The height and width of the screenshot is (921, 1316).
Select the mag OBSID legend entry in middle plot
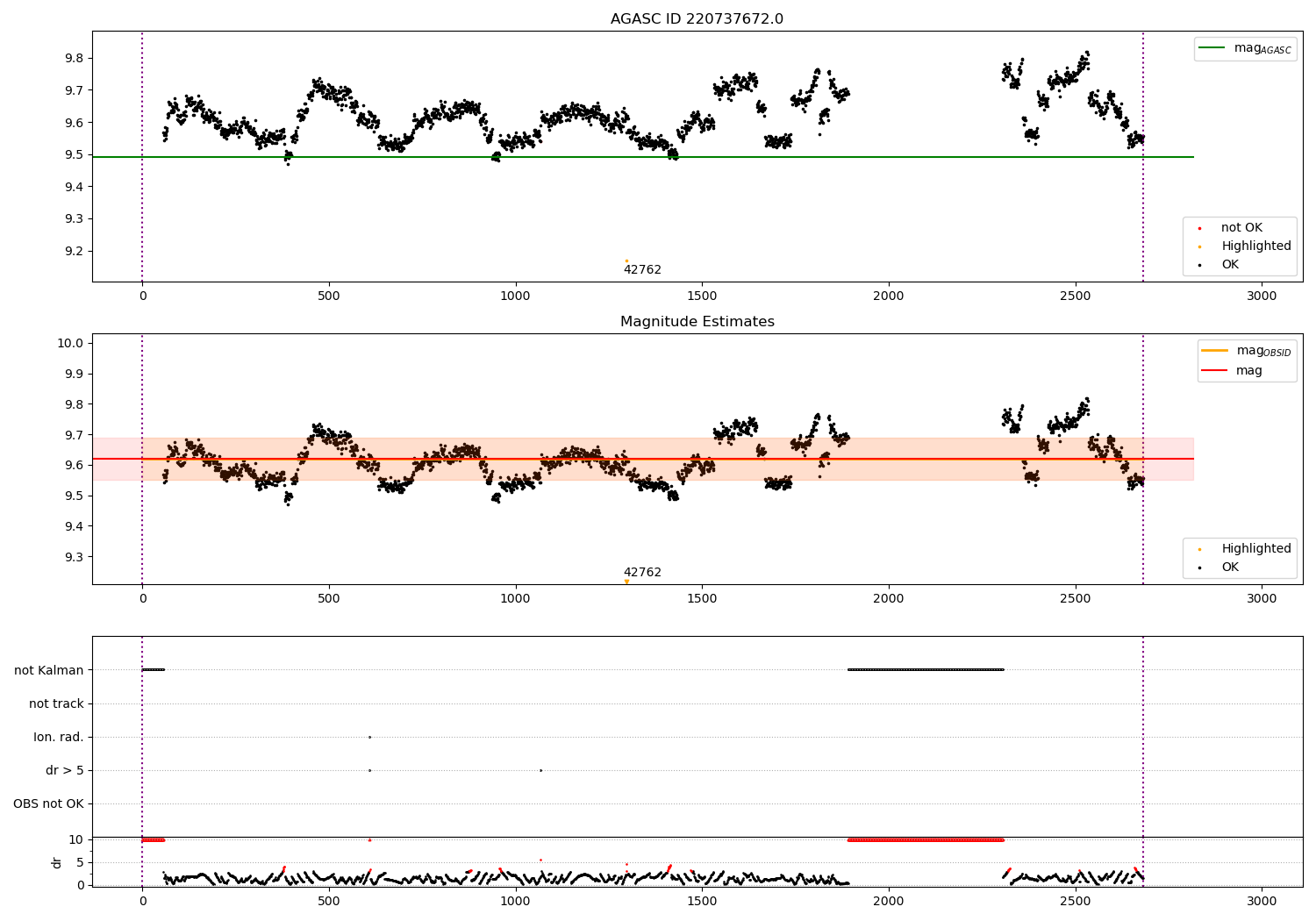pos(1247,351)
